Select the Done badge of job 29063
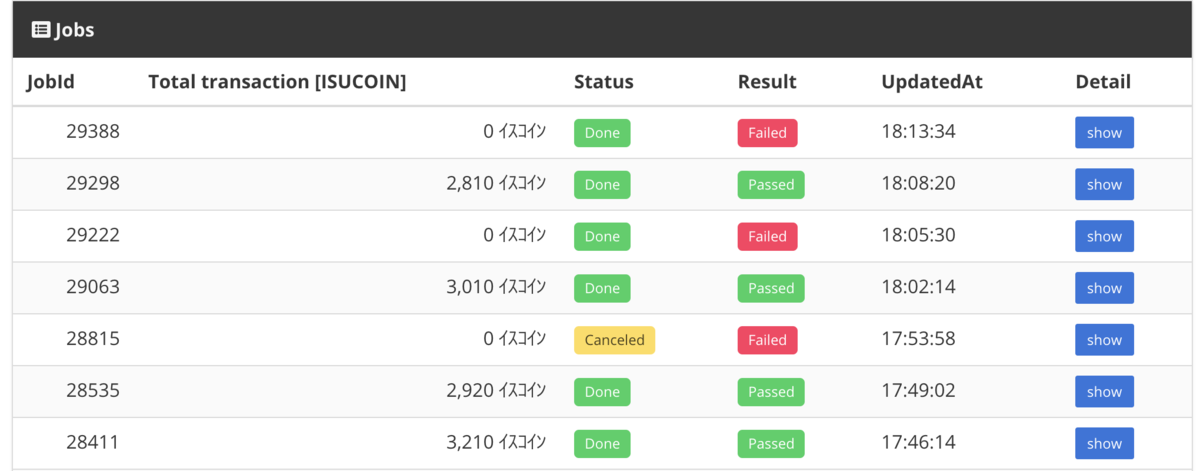This screenshot has height=471, width=1200. [602, 288]
